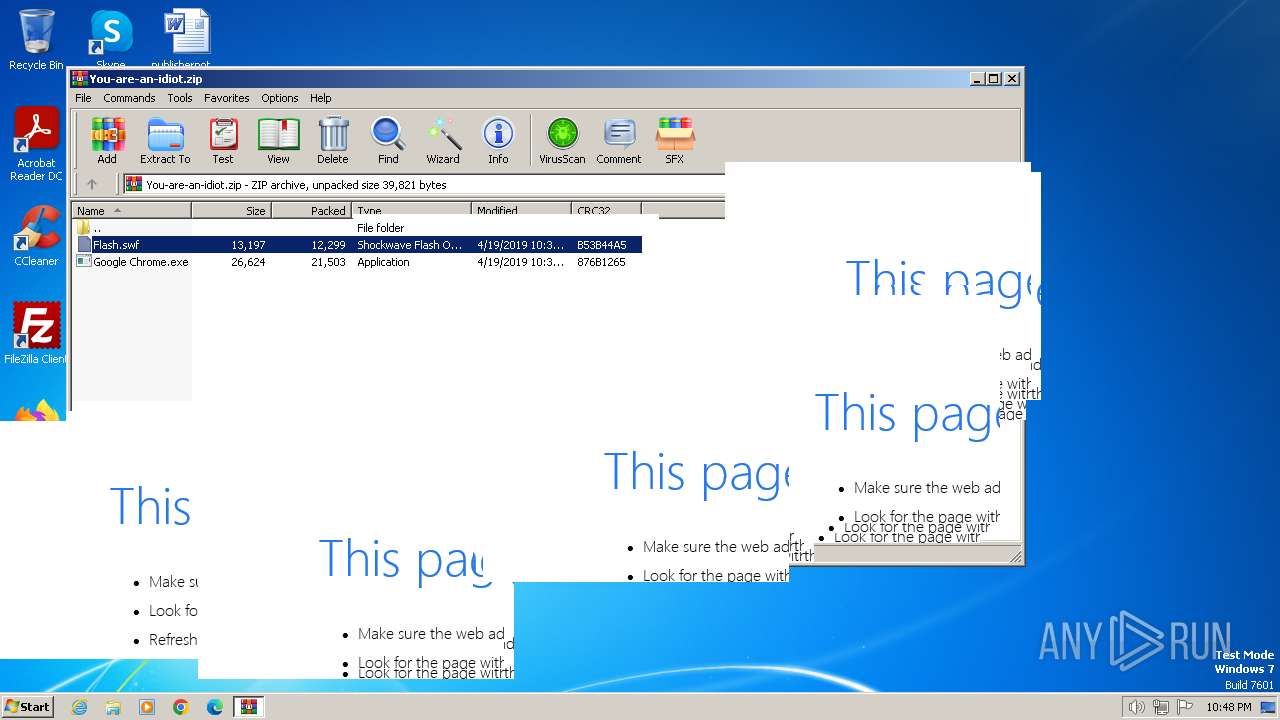
Task: Select the Flash.swf file row
Action: pos(357,245)
